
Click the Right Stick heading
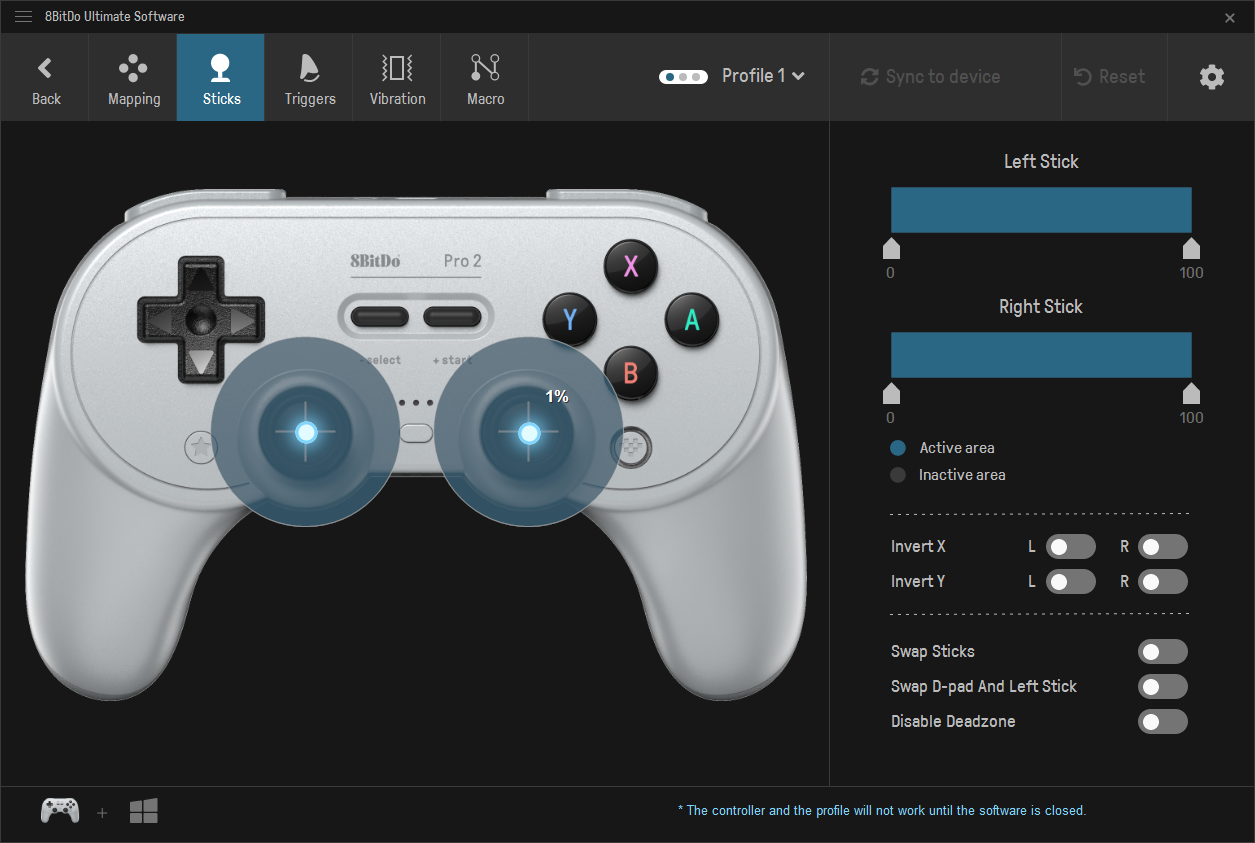point(1041,307)
